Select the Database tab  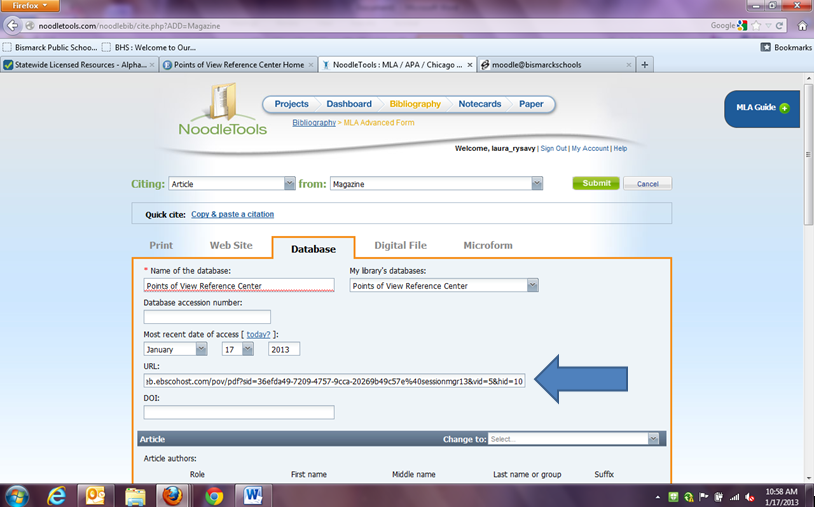point(313,249)
